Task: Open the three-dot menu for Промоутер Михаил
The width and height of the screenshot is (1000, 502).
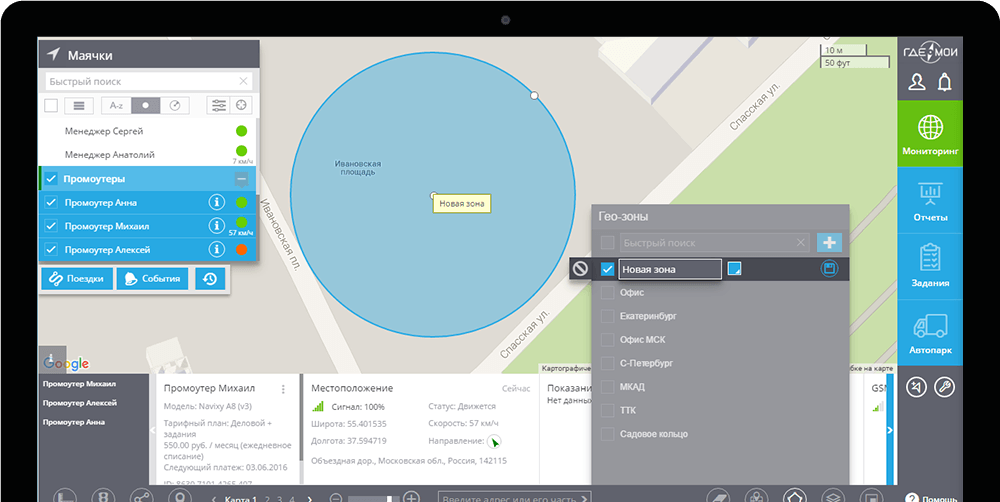Action: [284, 389]
